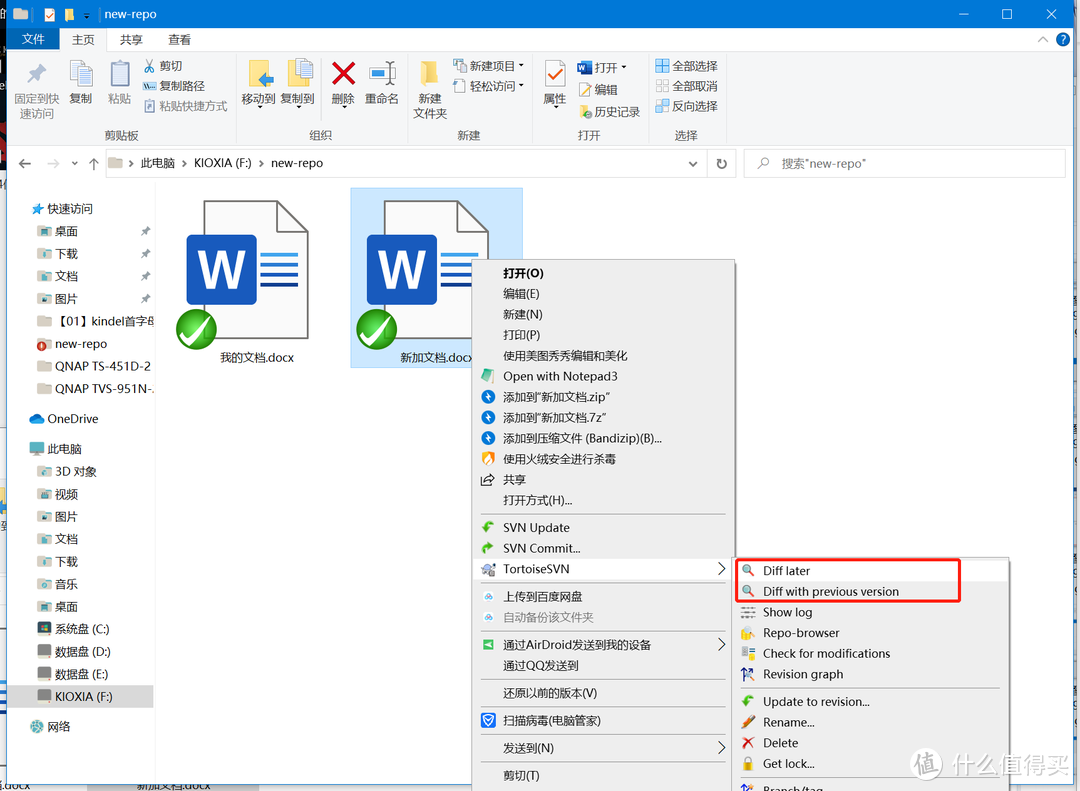Image resolution: width=1080 pixels, height=791 pixels.
Task: Click the Cut (剪切) ribbon command
Action: [x=163, y=65]
